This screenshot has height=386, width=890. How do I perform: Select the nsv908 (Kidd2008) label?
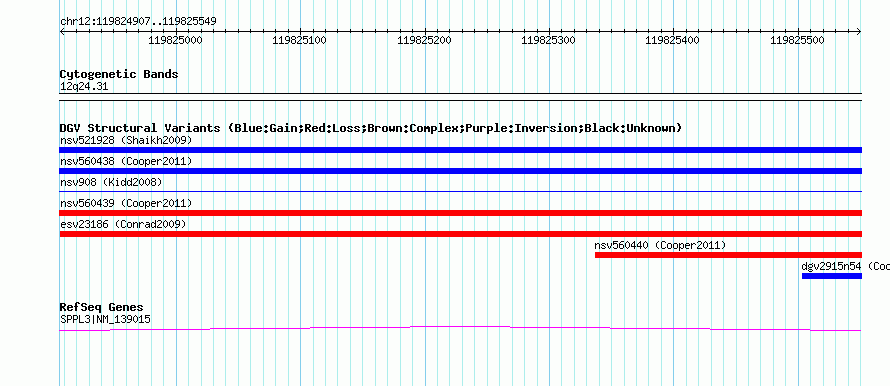coord(111,182)
